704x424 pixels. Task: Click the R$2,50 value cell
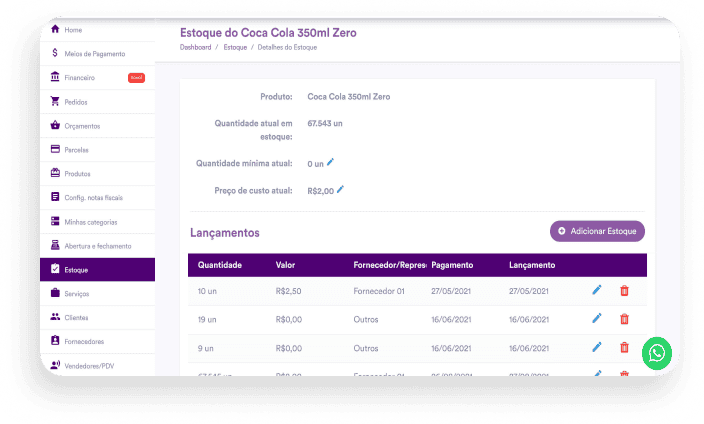[288, 291]
